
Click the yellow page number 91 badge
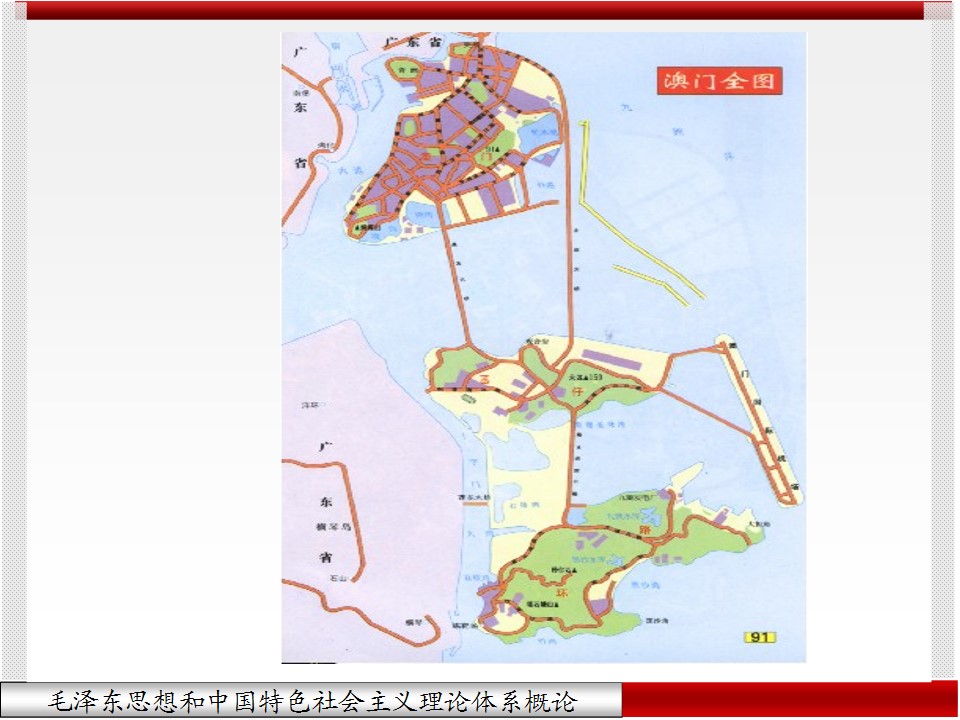(x=759, y=637)
